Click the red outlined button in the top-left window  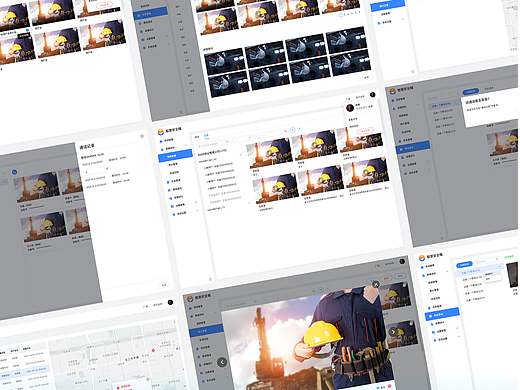click(104, 5)
